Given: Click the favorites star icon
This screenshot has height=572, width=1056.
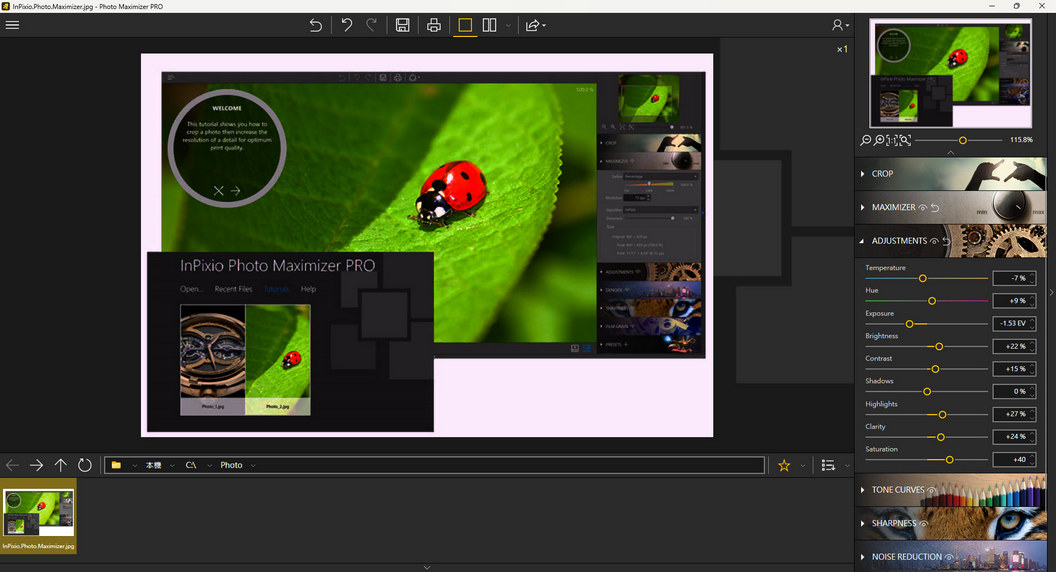Looking at the screenshot, I should [784, 465].
